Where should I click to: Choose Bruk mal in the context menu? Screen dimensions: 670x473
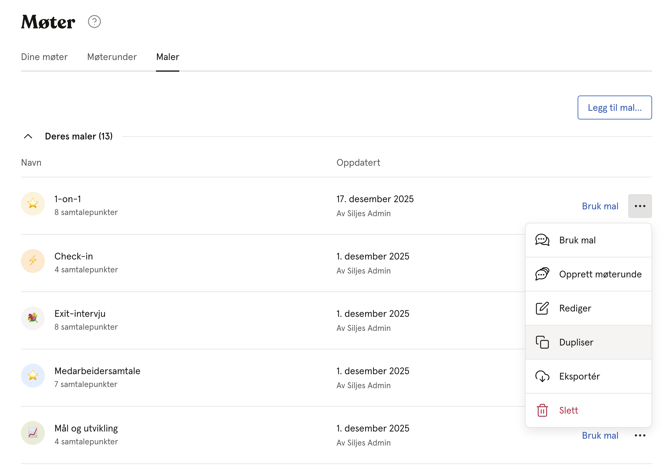pyautogui.click(x=588, y=240)
